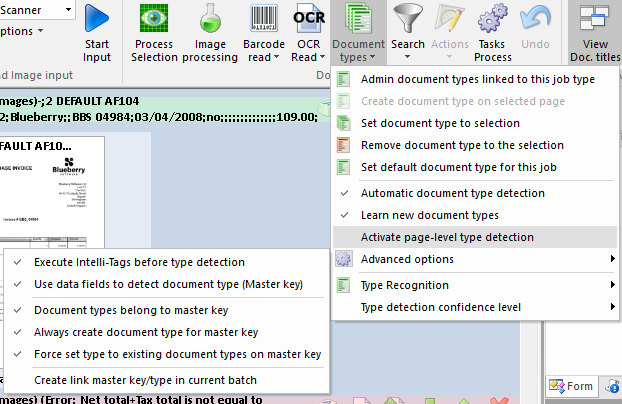Click the Barcode read icon
Screen dimensions: 622x404
click(x=261, y=21)
